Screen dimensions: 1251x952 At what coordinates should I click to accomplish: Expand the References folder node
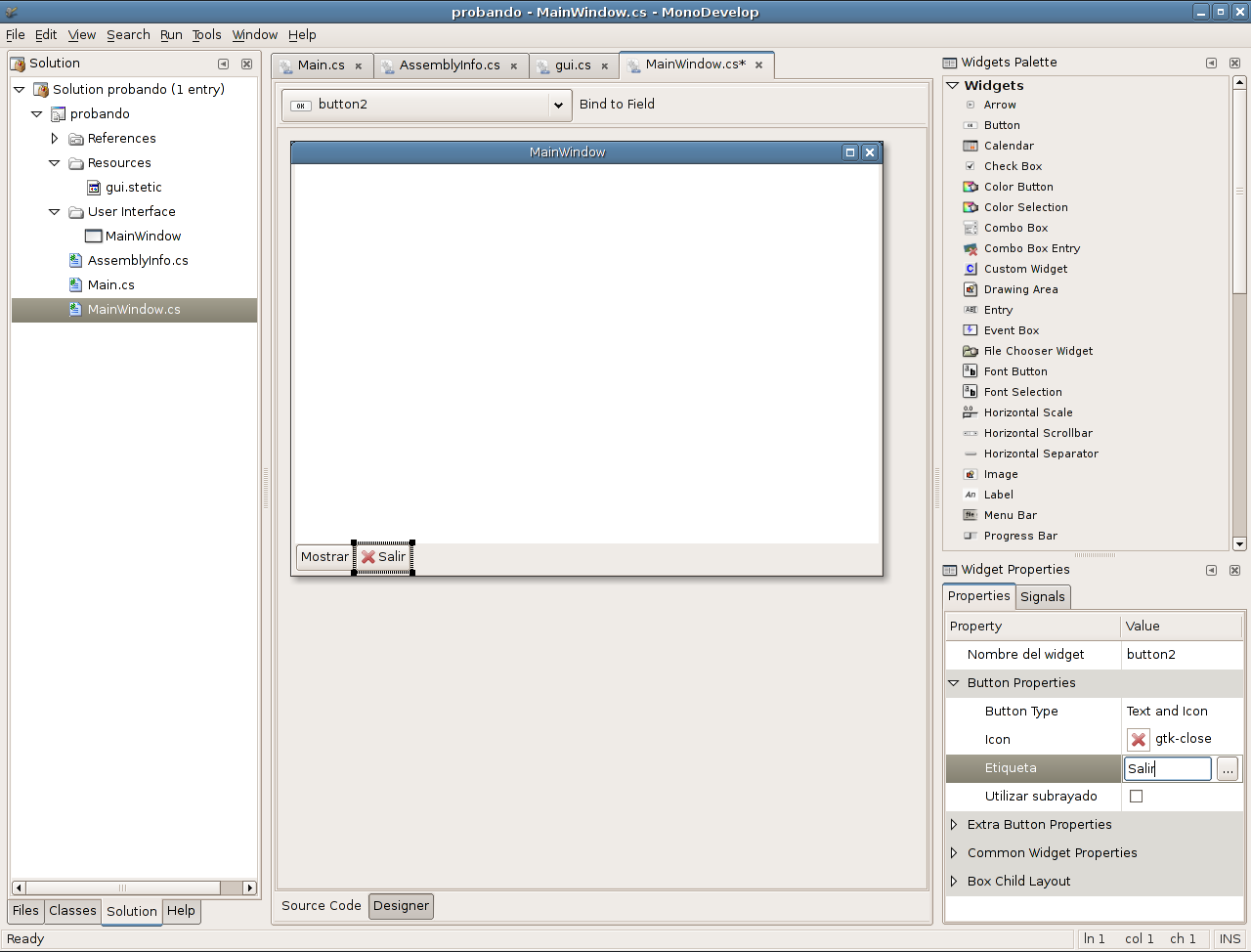(55, 139)
